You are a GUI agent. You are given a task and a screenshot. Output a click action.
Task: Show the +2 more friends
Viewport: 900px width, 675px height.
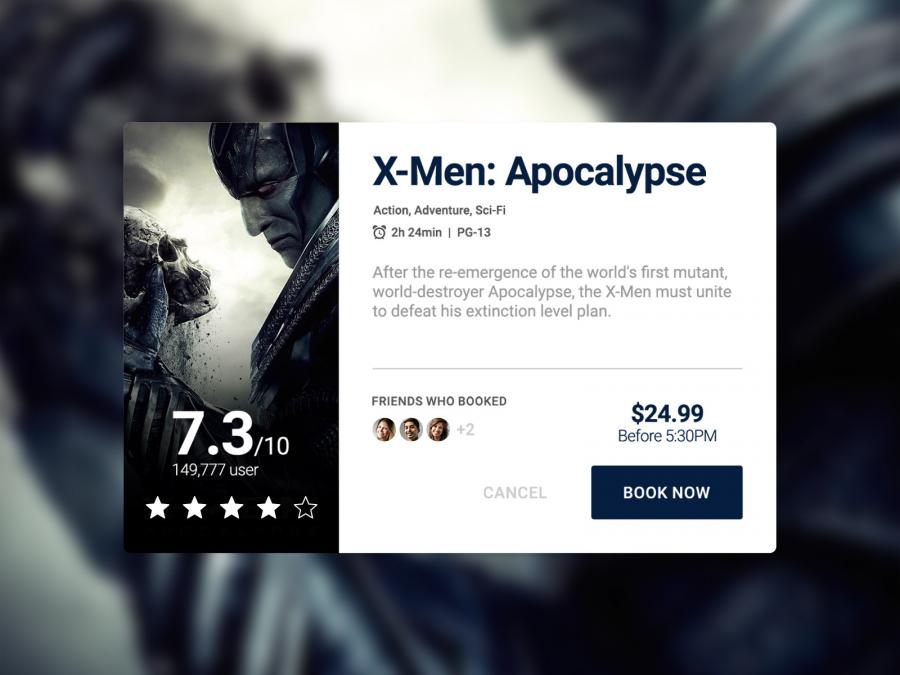(x=465, y=430)
